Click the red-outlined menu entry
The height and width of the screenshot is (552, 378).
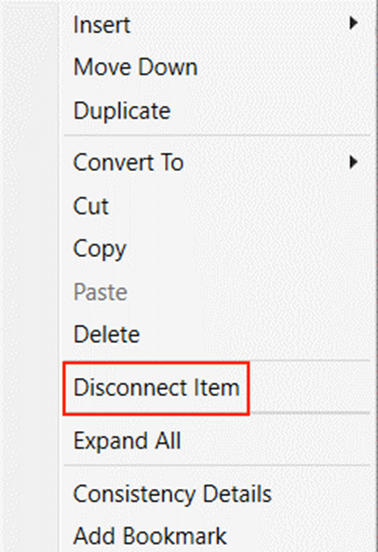click(156, 388)
